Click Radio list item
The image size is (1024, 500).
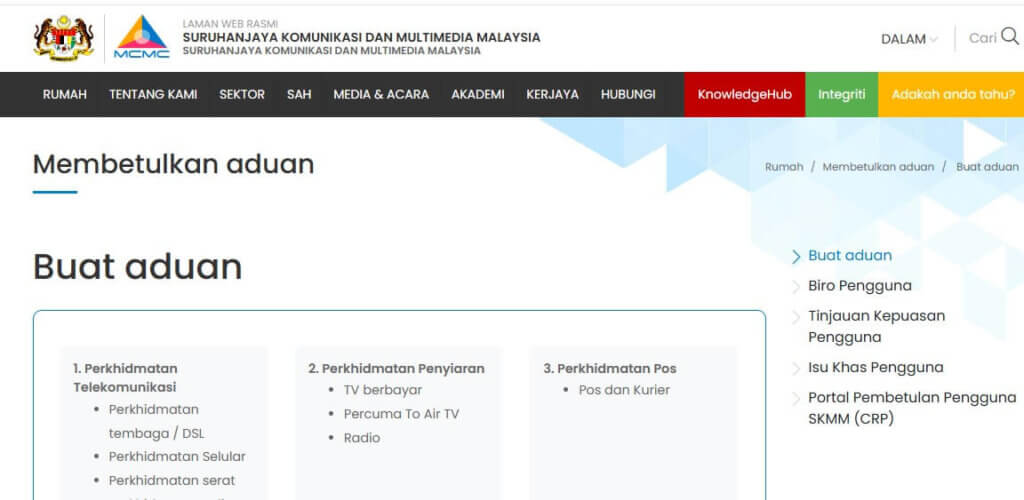point(362,437)
